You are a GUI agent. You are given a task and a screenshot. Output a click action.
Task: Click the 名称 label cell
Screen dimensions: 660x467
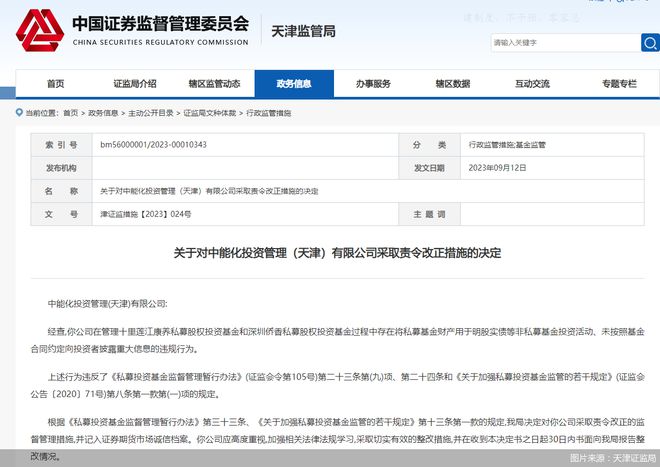pos(61,191)
